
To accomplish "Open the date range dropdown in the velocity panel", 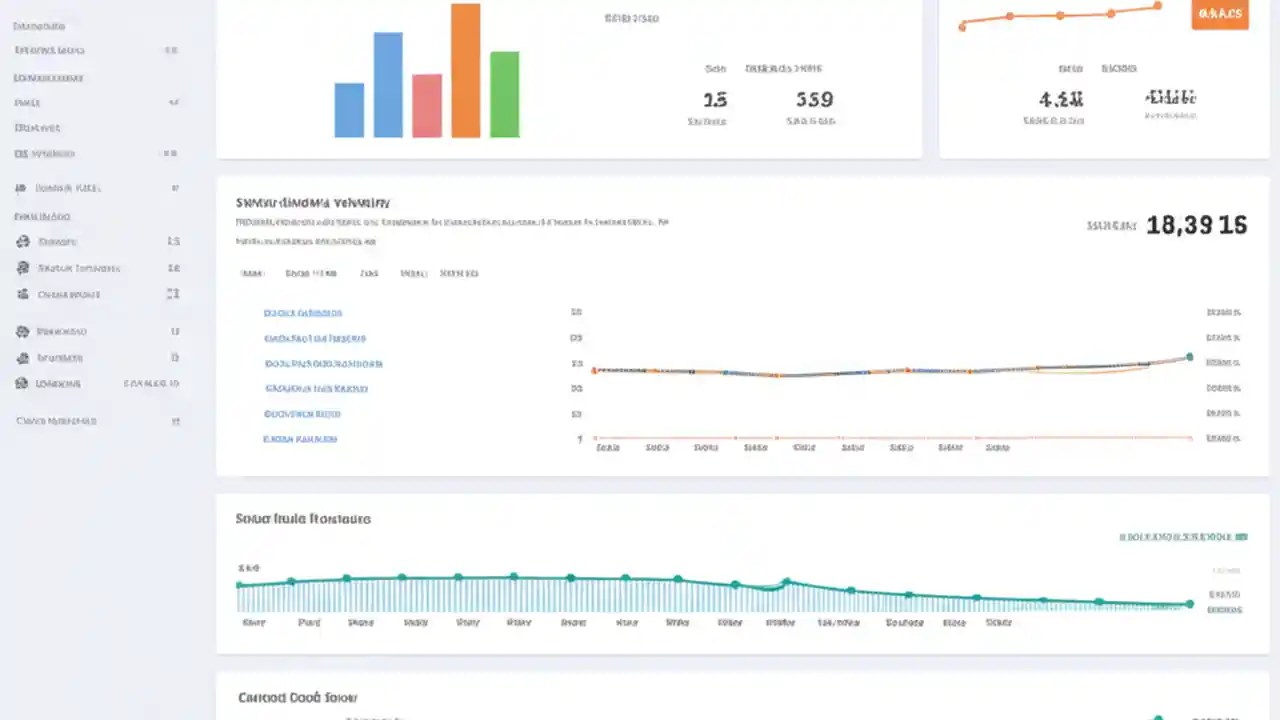I will point(310,273).
